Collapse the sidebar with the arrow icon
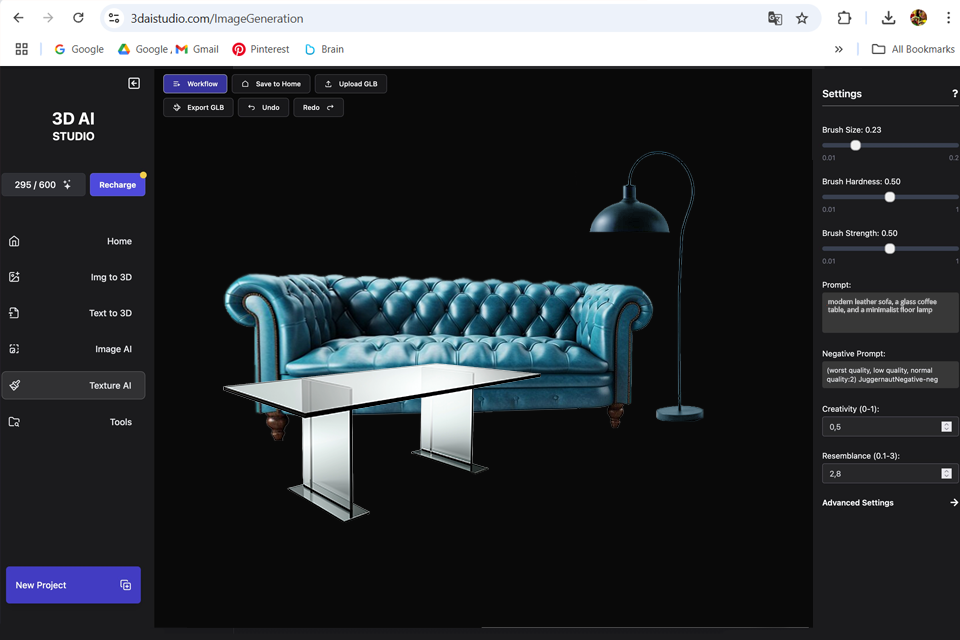Screen dimensions: 960x640 coord(133,83)
